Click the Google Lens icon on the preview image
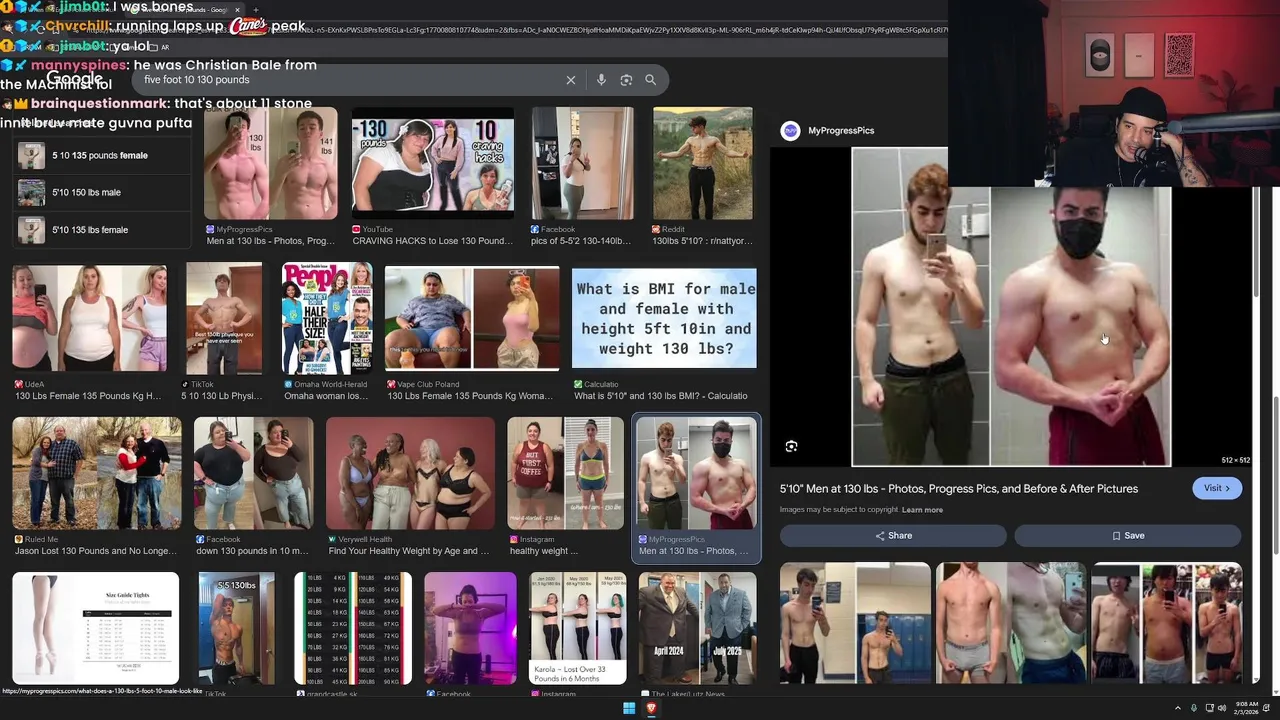 coord(791,446)
